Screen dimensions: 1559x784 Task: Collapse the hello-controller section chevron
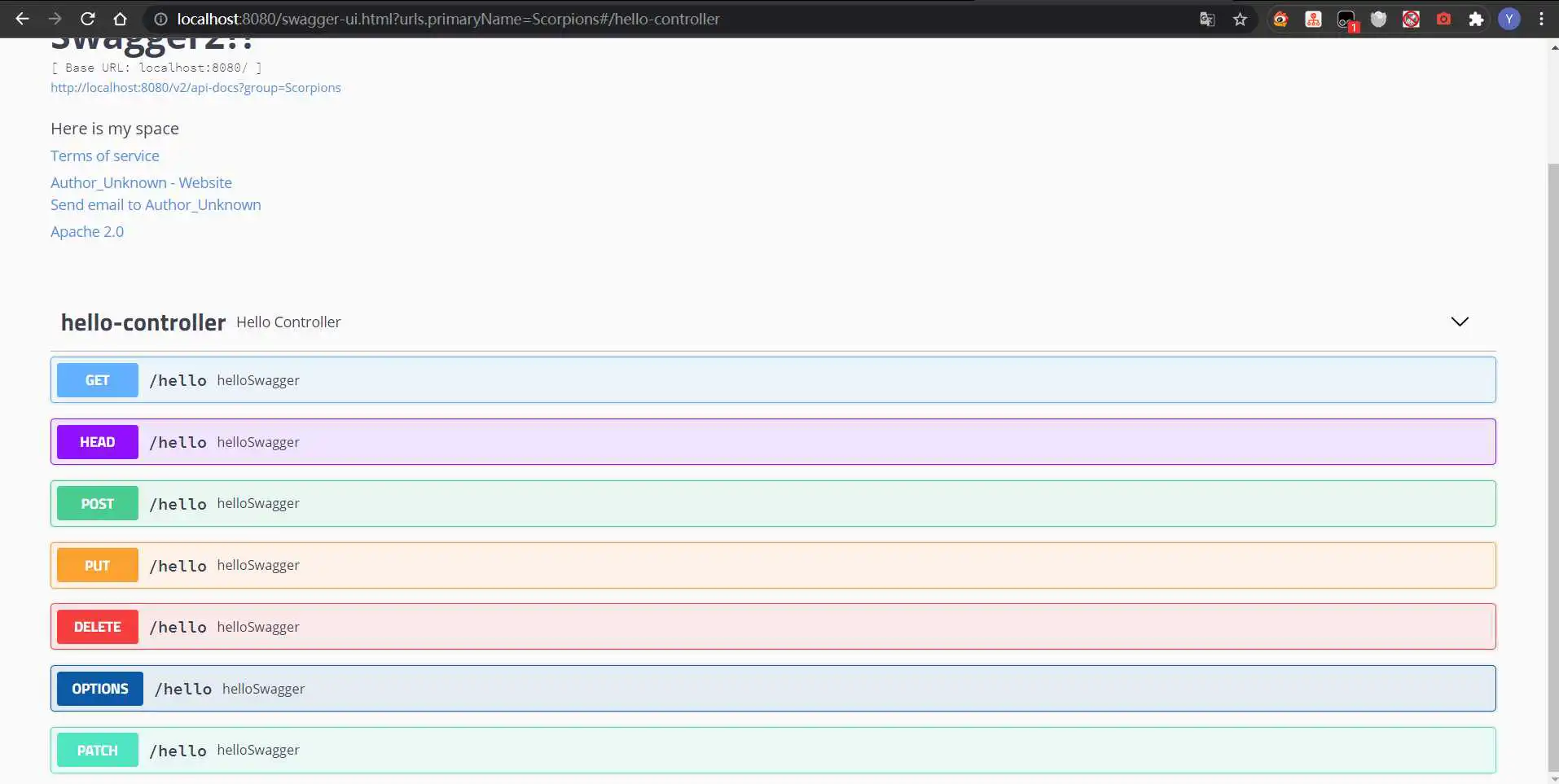tap(1459, 322)
